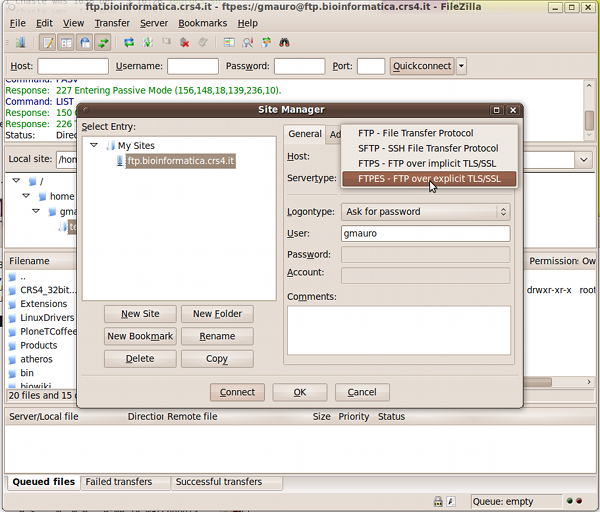The image size is (600, 512).
Task: Open the File menu
Action: click(18, 23)
